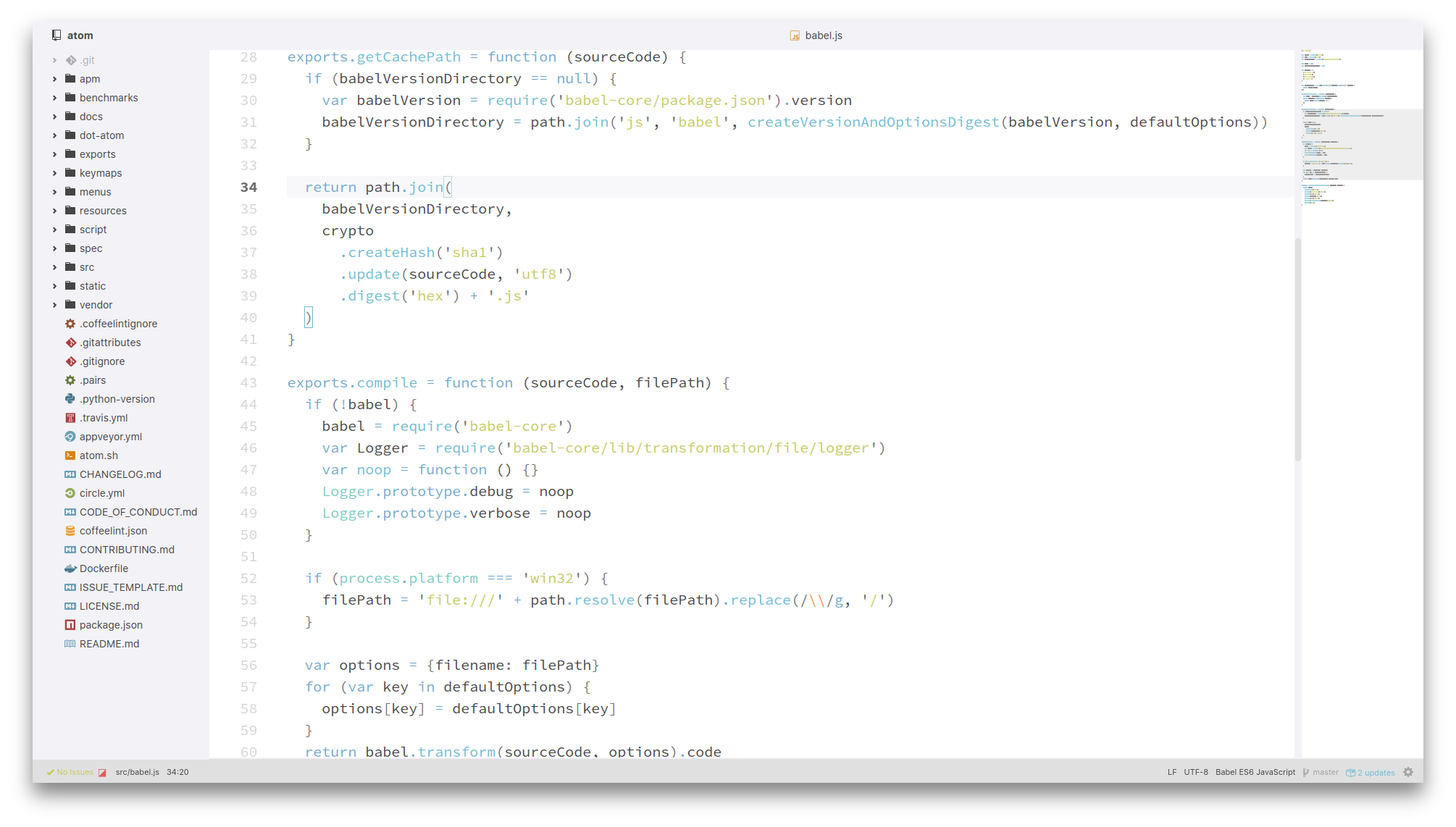
Task: Expand the src folder
Action: (86, 267)
